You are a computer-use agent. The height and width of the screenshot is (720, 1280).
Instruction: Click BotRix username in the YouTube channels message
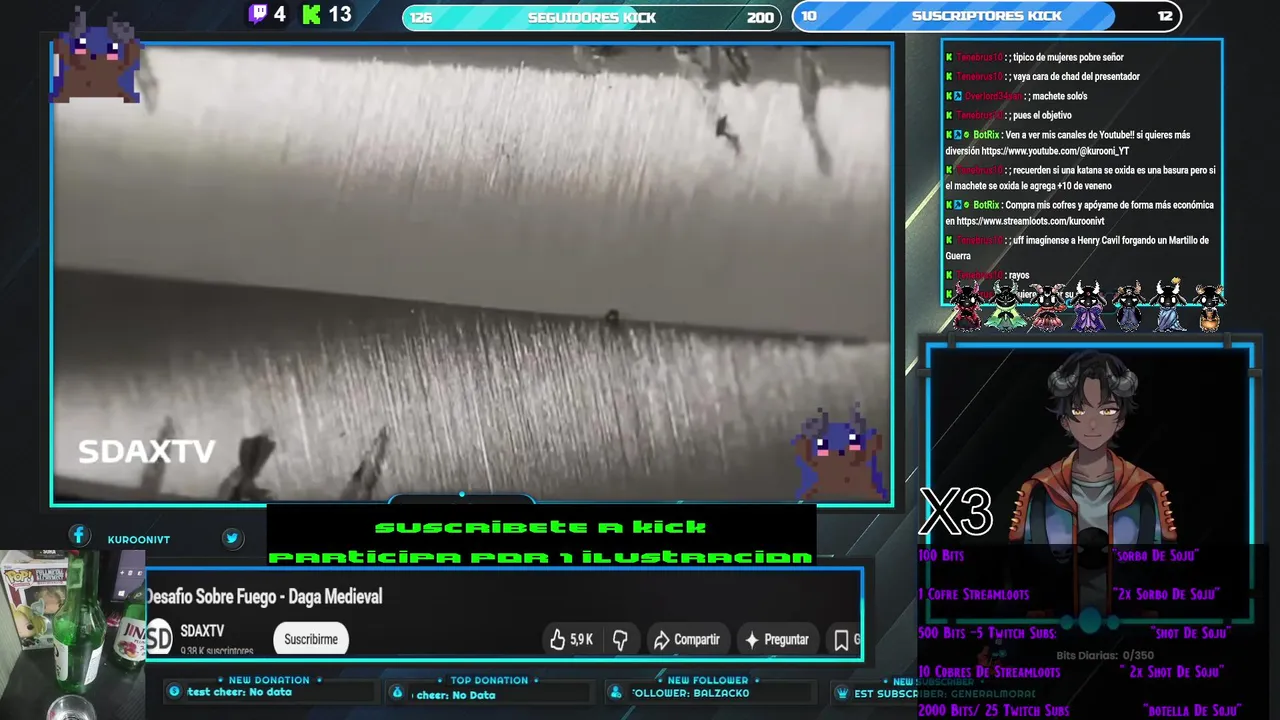tap(986, 134)
